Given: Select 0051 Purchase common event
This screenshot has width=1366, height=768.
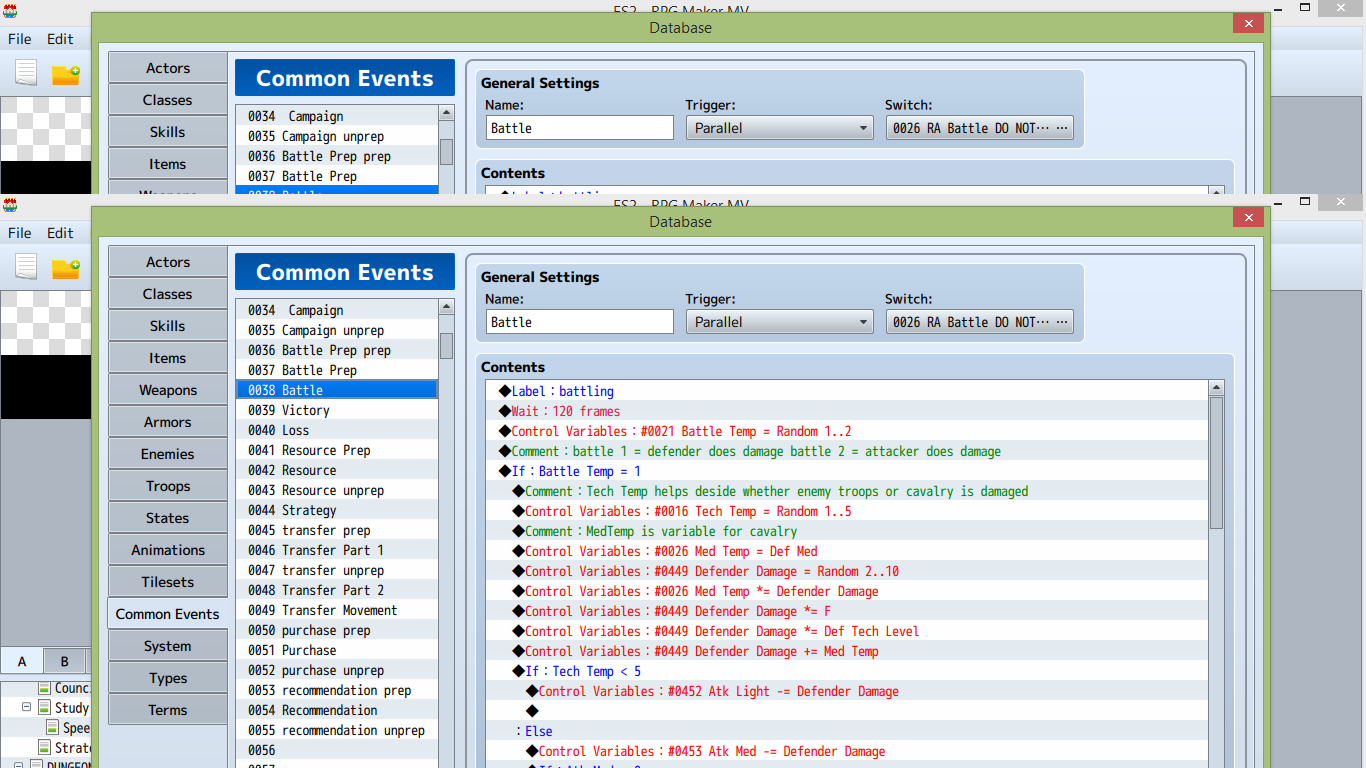Looking at the screenshot, I should tap(337, 650).
